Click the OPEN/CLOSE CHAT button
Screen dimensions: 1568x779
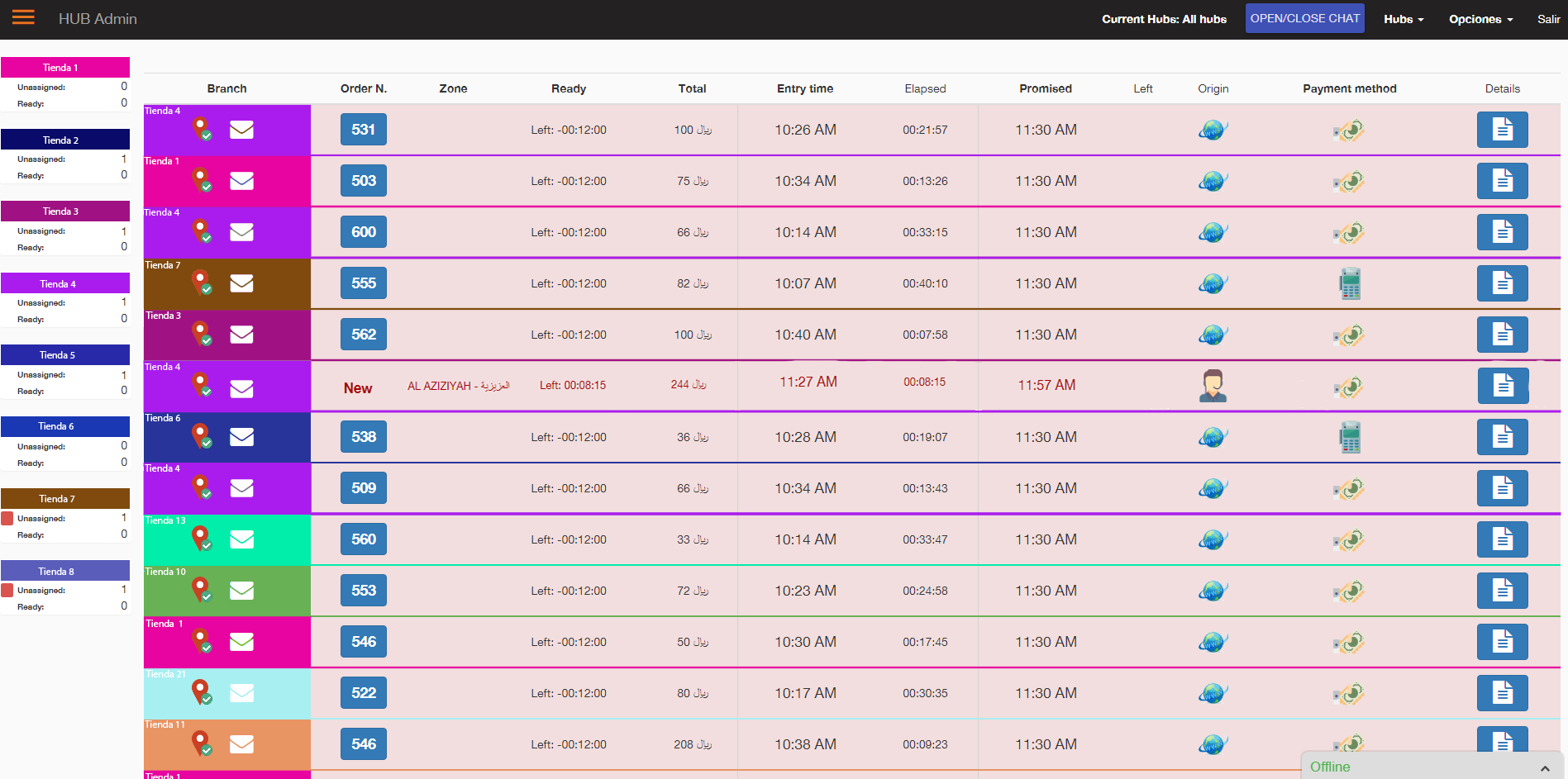coord(1304,18)
